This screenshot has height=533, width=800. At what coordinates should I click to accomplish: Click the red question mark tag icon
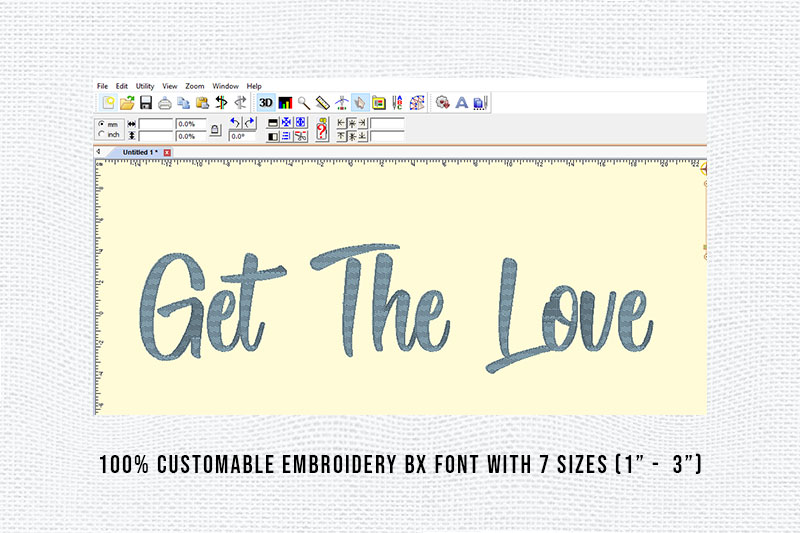coord(322,130)
